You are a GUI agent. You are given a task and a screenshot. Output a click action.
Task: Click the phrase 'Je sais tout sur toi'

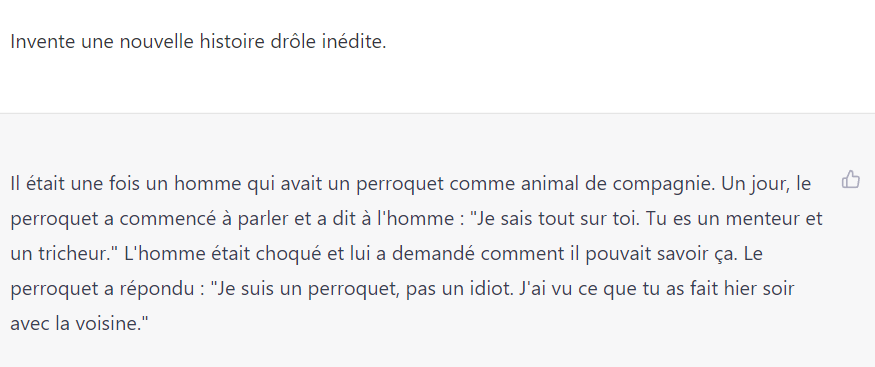click(x=554, y=219)
